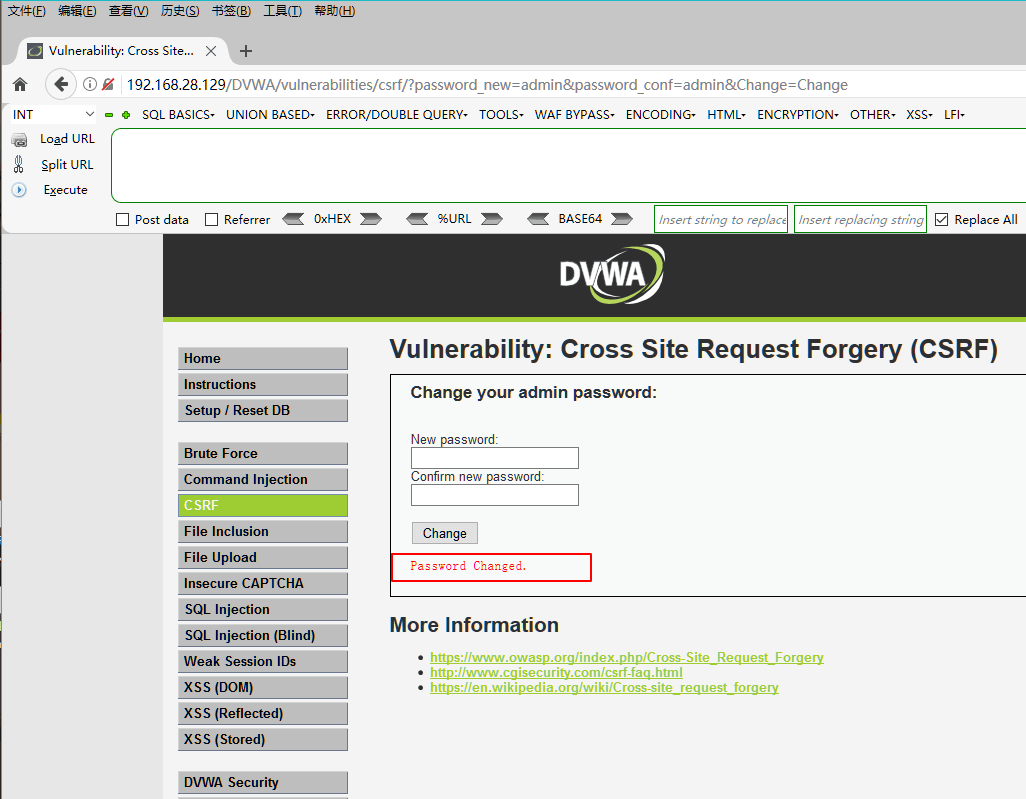Open the 编辑(E) menu
Screen dimensions: 1026x799
pyautogui.click(x=77, y=11)
